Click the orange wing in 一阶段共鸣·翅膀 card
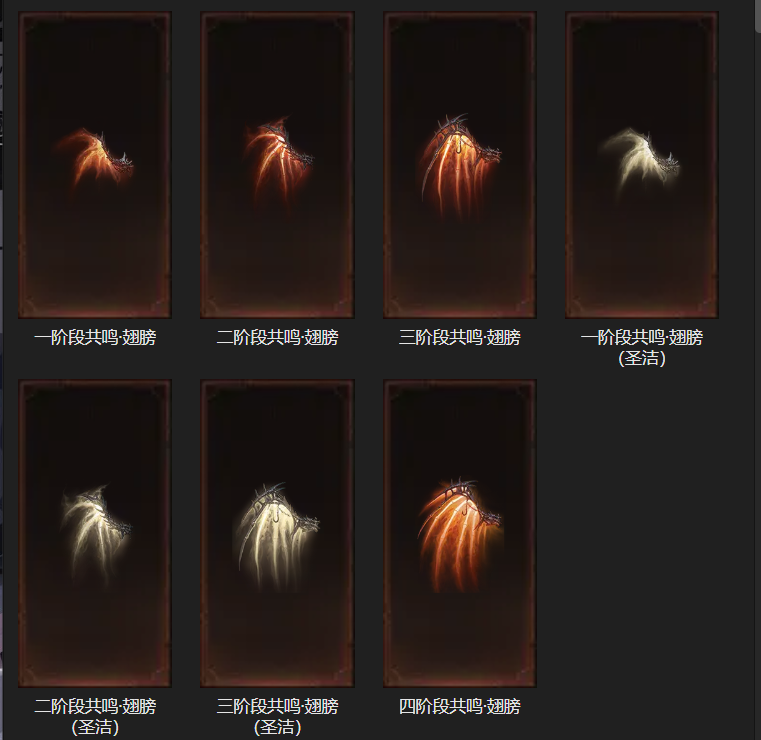 click(x=94, y=158)
